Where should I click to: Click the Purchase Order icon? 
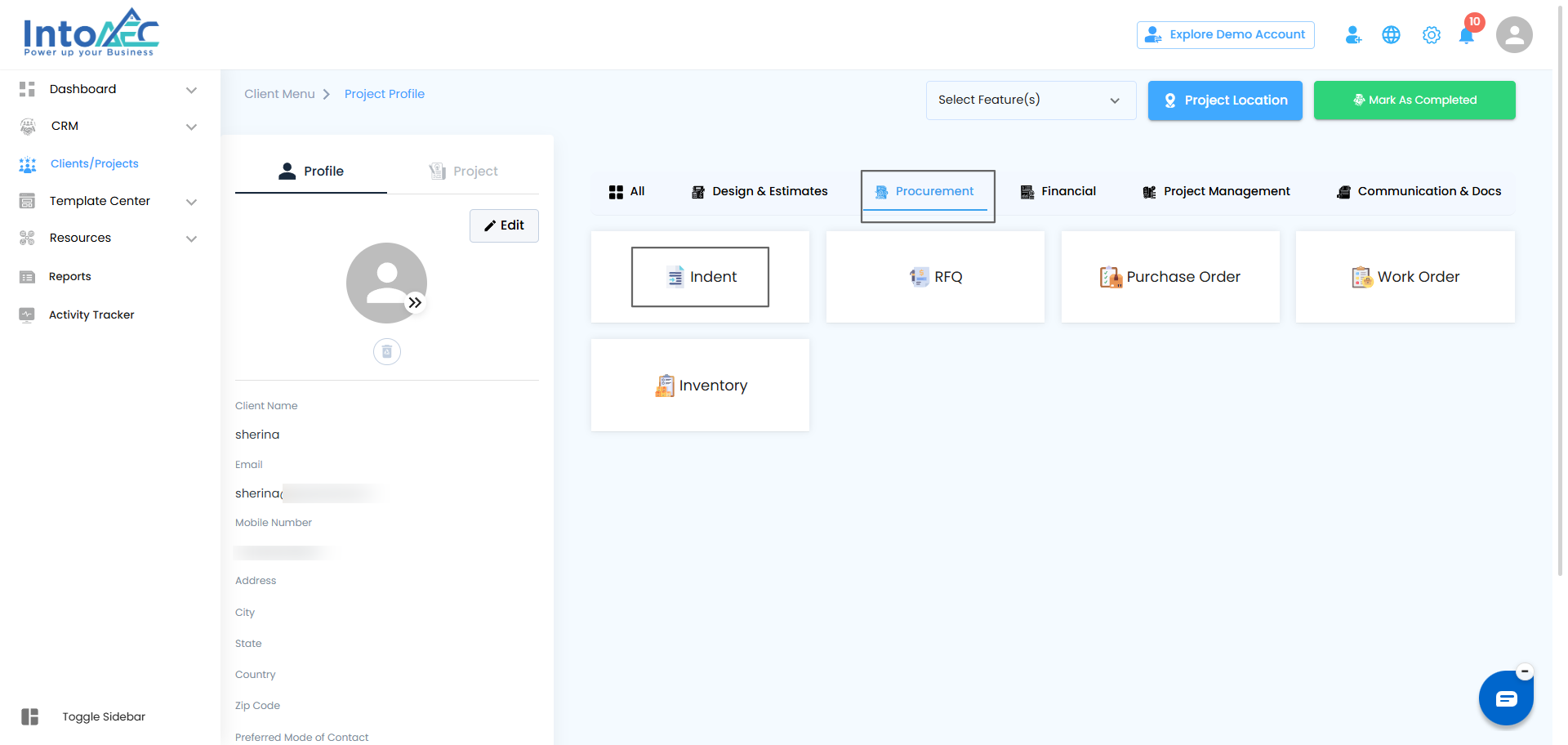[1111, 277]
